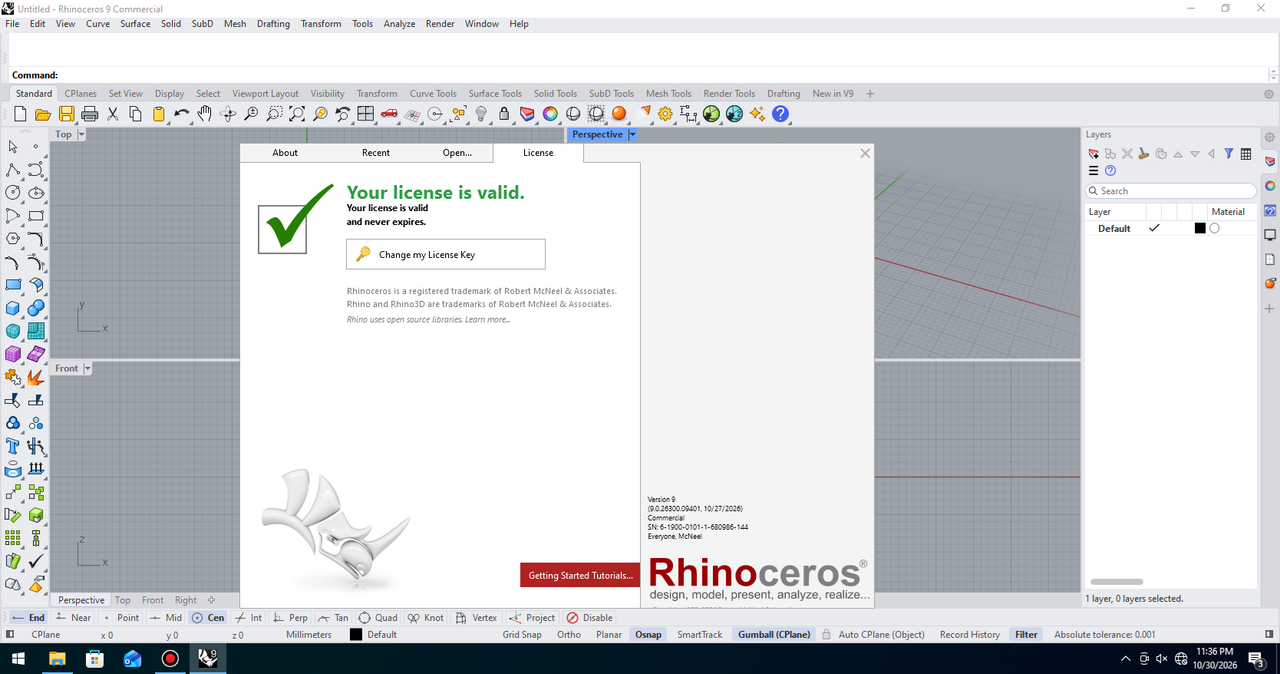
Task: Open Options via the gear icon in toolbar
Action: click(666, 114)
